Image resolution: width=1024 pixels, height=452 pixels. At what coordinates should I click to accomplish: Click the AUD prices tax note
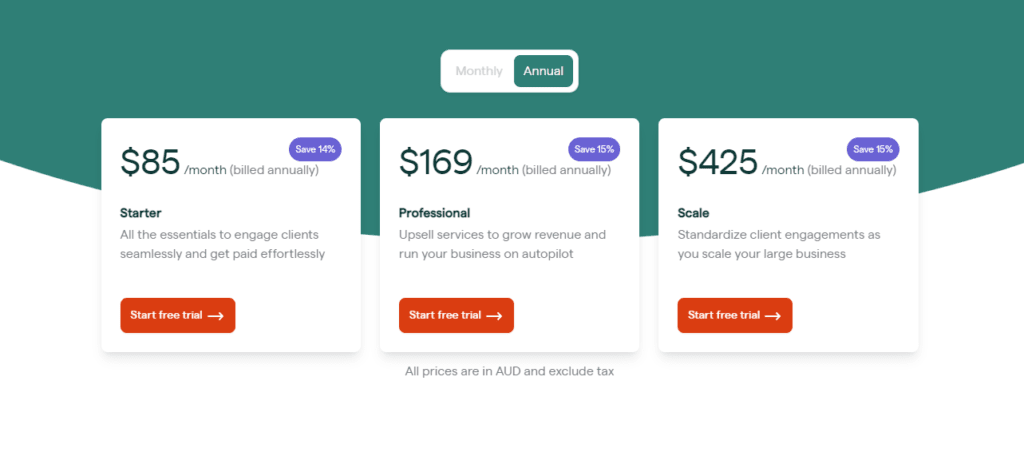tap(509, 372)
